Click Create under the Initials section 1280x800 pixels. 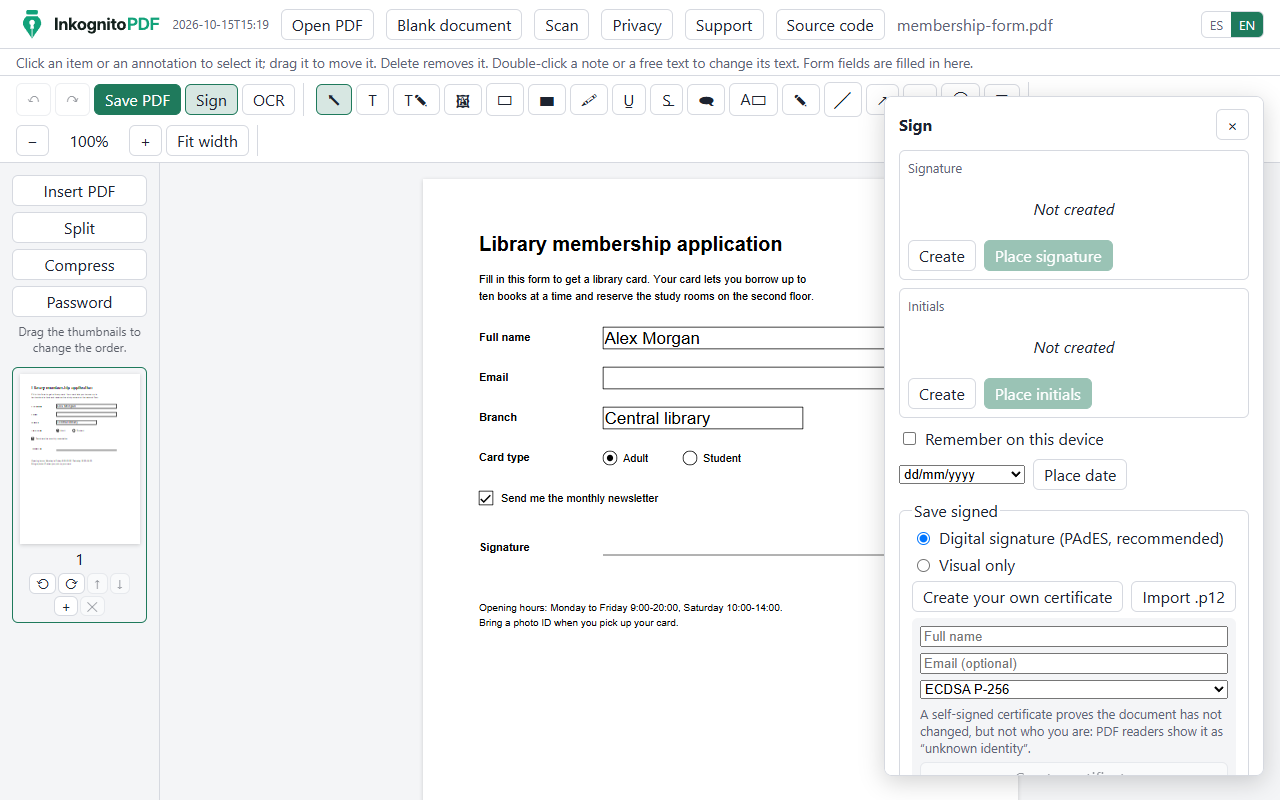coord(942,394)
